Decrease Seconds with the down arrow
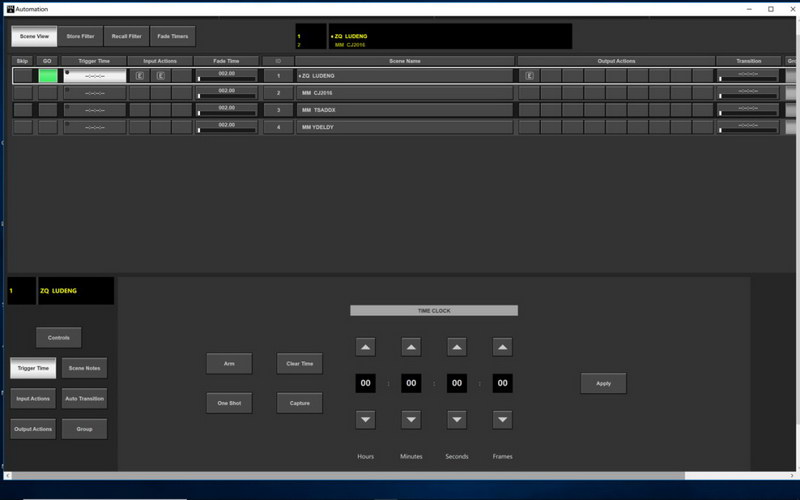 (x=457, y=419)
